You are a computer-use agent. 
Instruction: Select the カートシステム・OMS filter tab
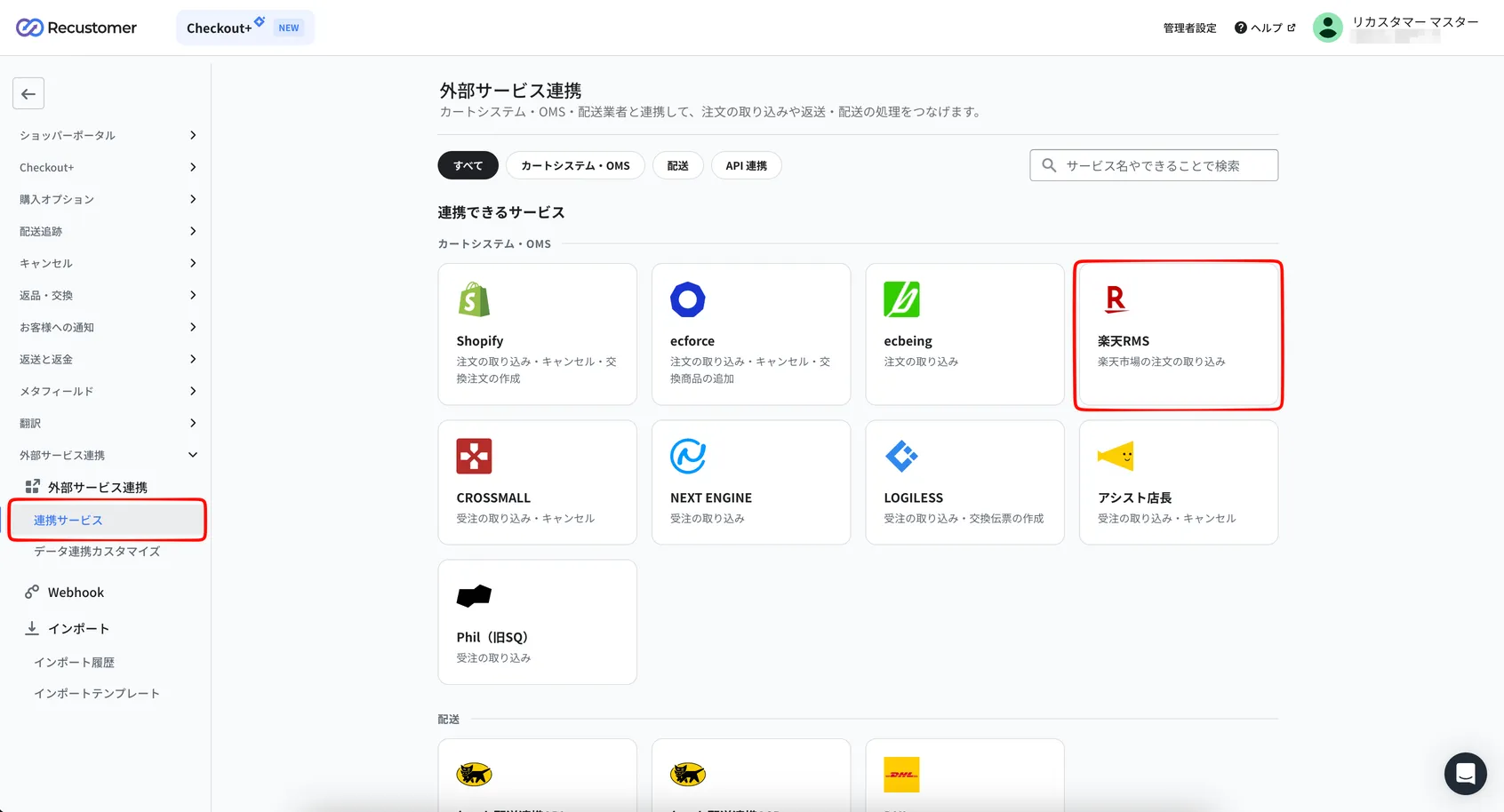pyautogui.click(x=575, y=165)
